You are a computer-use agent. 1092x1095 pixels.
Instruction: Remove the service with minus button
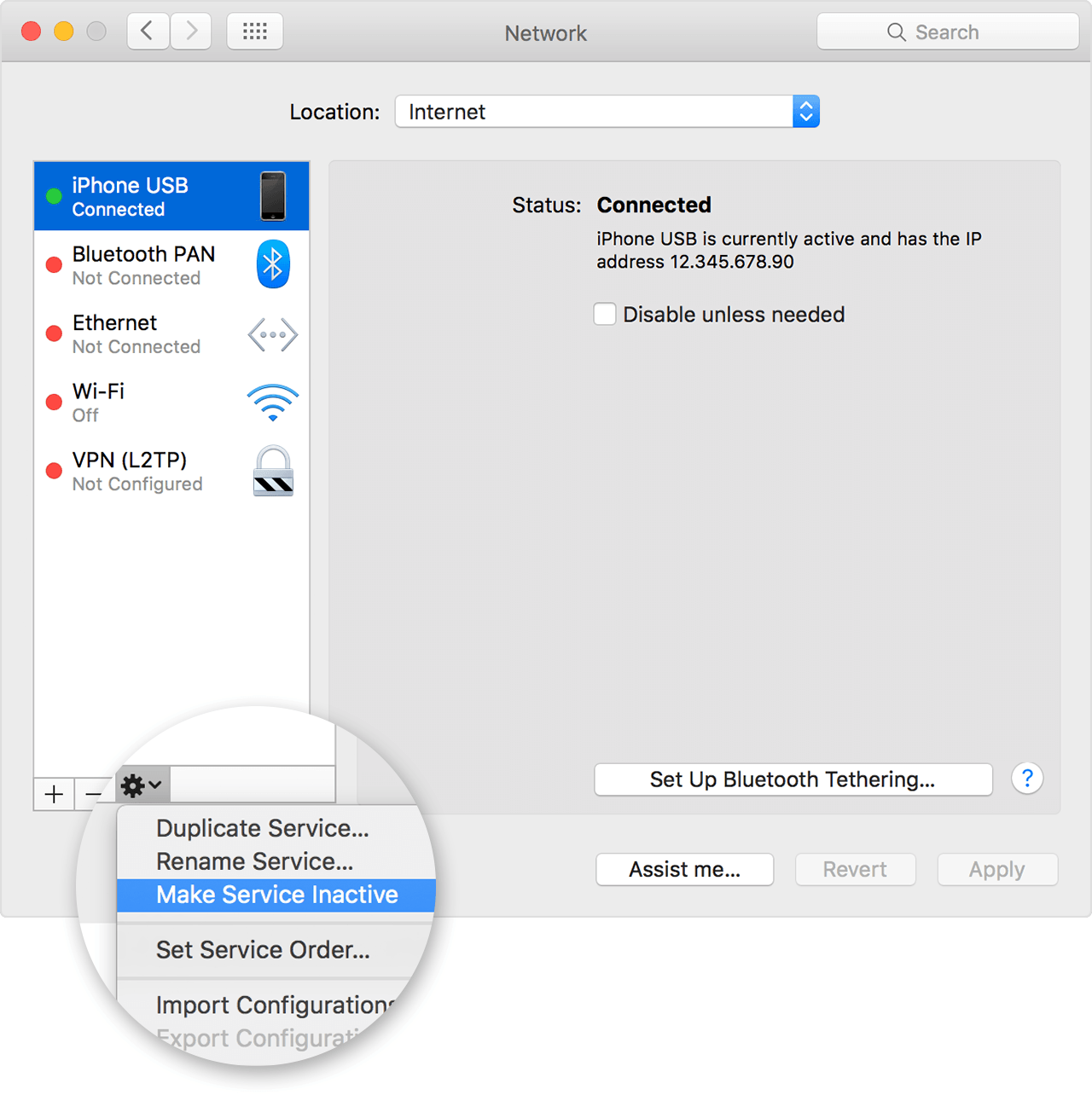pyautogui.click(x=94, y=794)
